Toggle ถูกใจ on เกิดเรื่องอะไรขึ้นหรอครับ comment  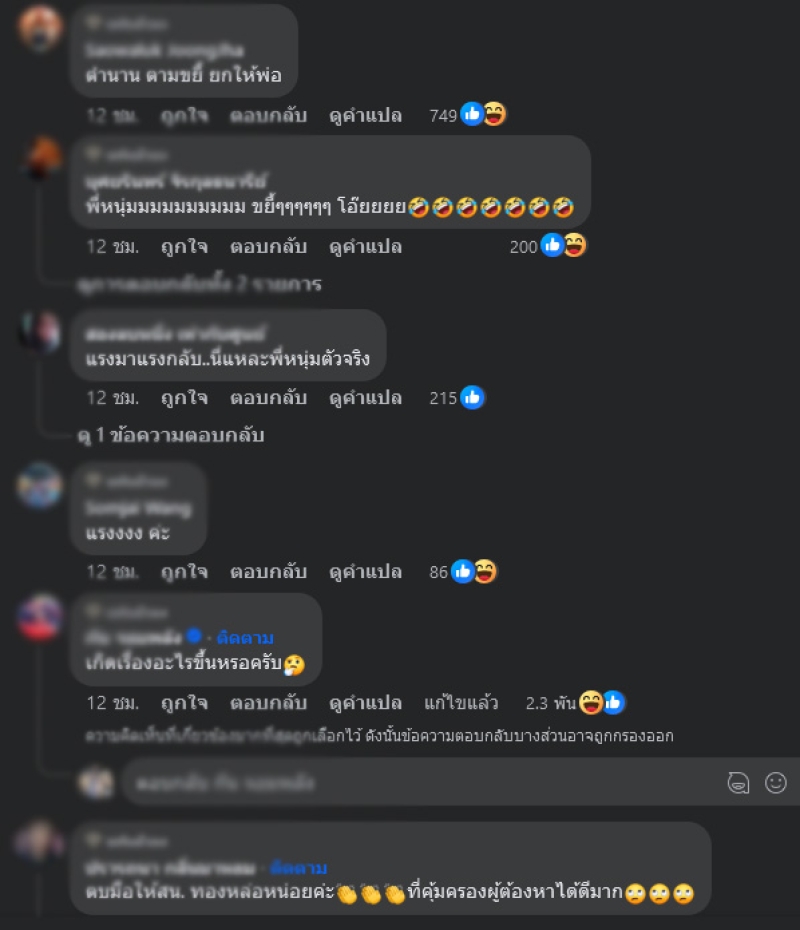[x=184, y=703]
